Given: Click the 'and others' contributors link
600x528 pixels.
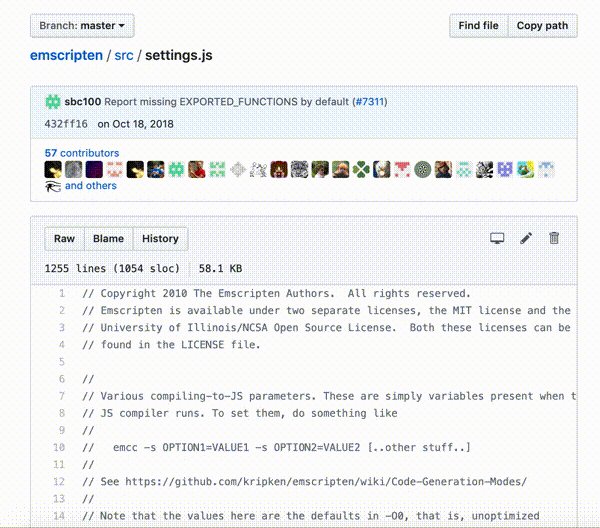Looking at the screenshot, I should pos(91,186).
